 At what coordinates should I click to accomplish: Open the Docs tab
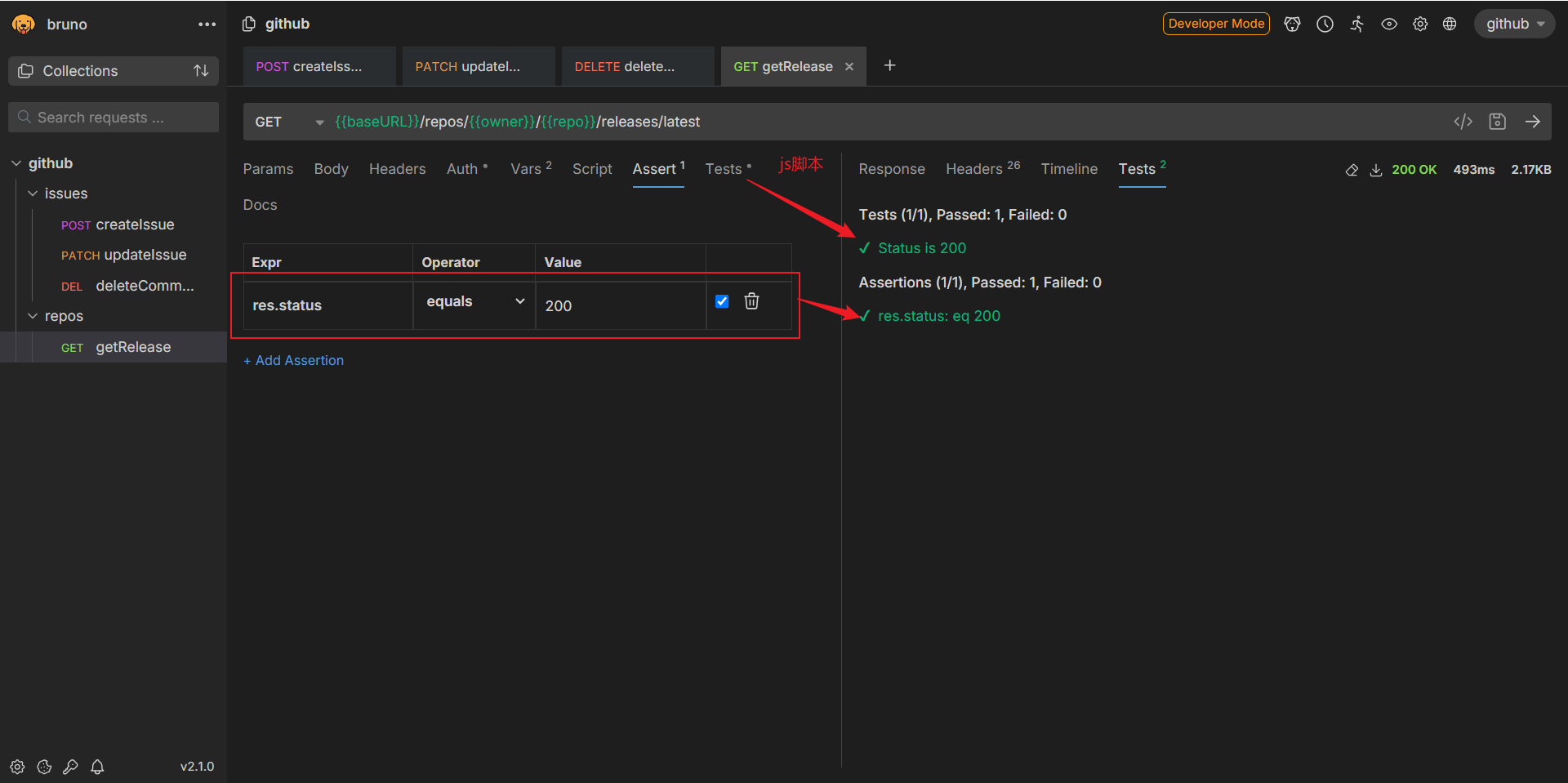[260, 205]
